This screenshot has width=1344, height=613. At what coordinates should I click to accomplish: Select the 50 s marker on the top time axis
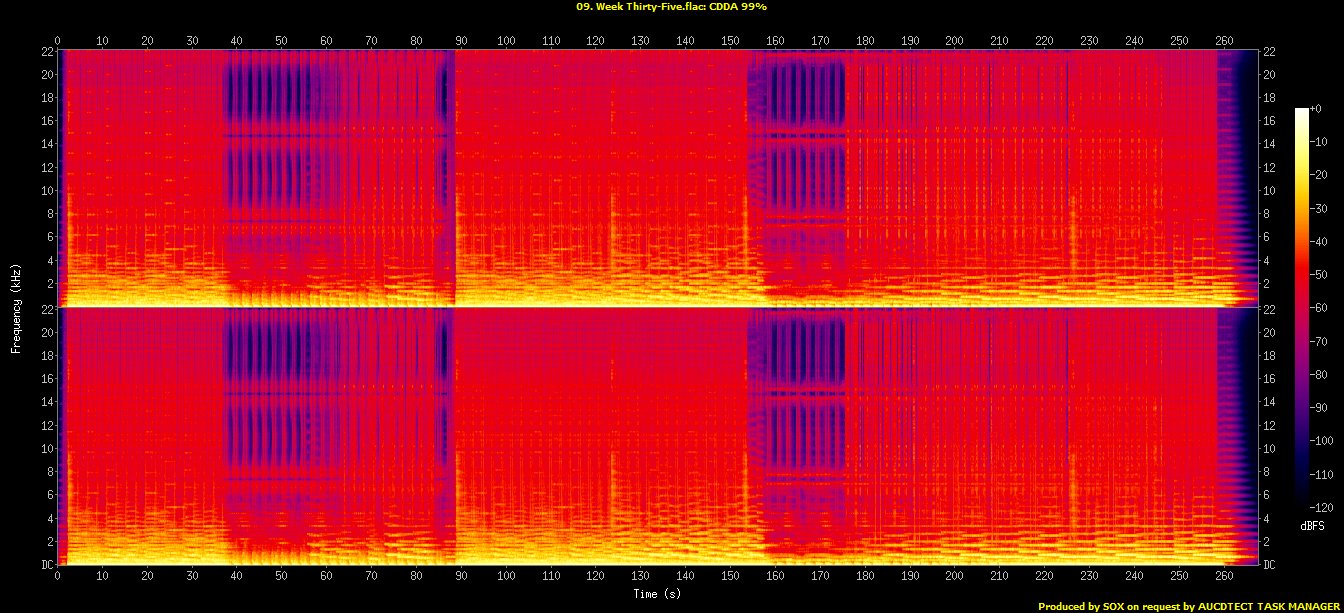pos(282,41)
